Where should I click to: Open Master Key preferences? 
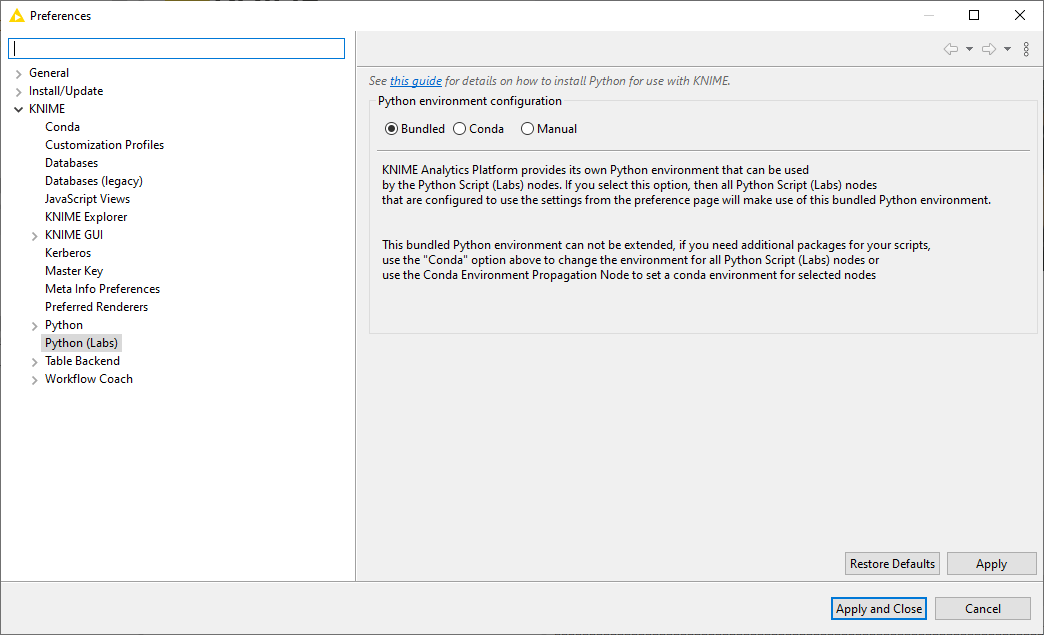click(x=74, y=270)
